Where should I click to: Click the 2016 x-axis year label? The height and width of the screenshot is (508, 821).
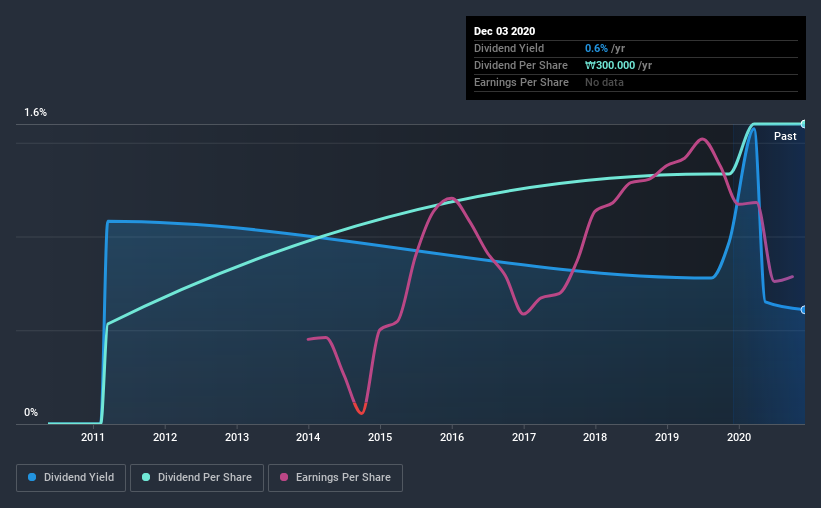[x=452, y=437]
